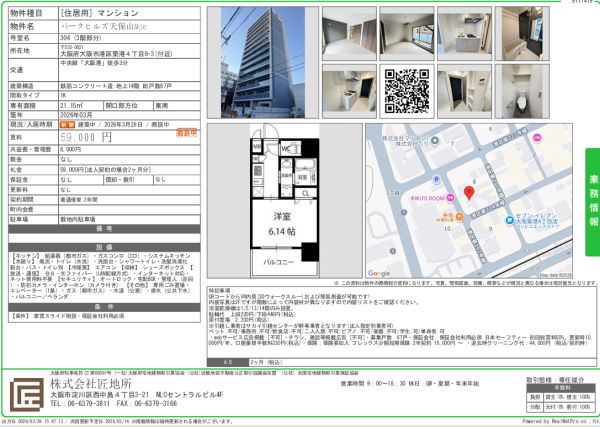The width and height of the screenshot is (600, 427).
Task: Click the orange restaurant marker on map
Action: [460, 217]
